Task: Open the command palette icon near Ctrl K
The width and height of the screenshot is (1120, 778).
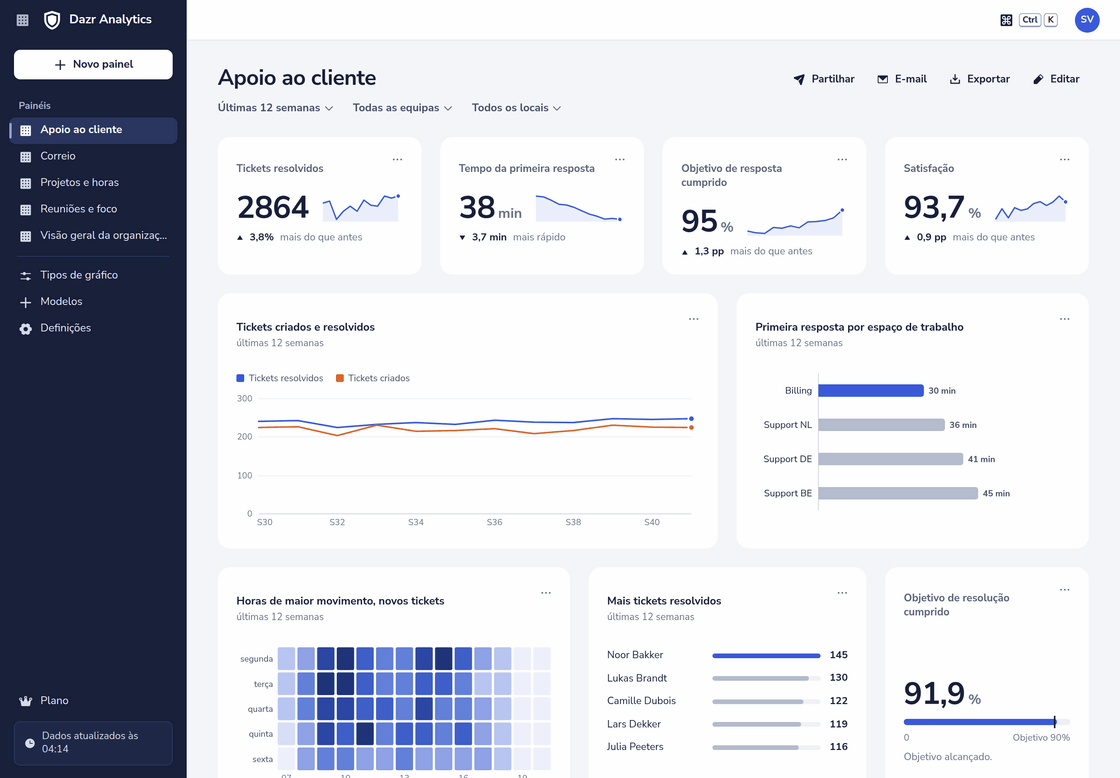Action: pos(1006,20)
